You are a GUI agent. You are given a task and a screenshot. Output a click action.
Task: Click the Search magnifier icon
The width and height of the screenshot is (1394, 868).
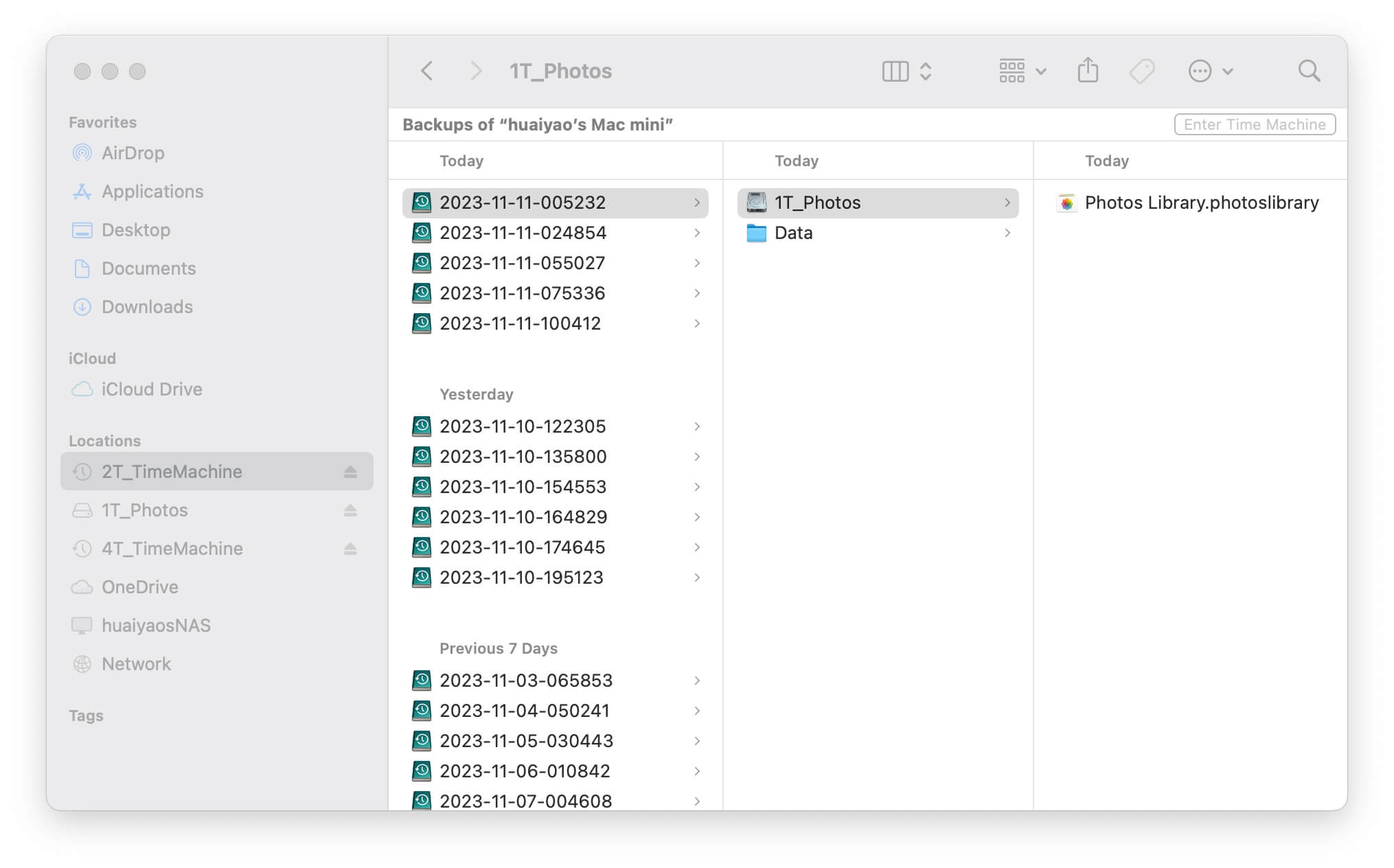coord(1309,70)
